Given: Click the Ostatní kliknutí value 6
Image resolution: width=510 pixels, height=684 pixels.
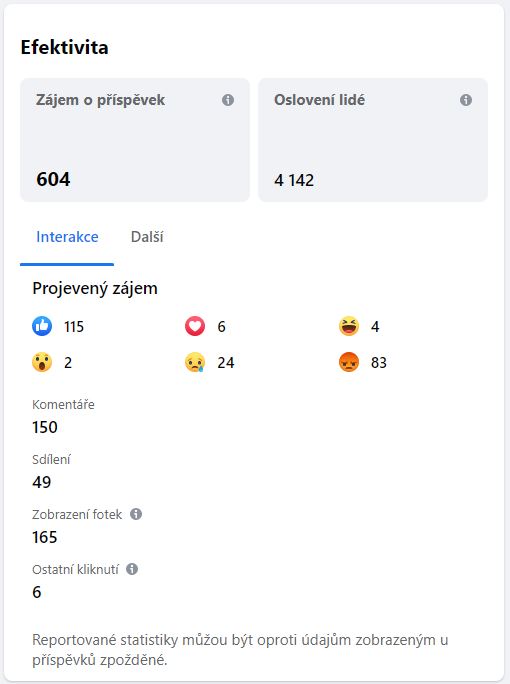Looking at the screenshot, I should pyautogui.click(x=37, y=592).
